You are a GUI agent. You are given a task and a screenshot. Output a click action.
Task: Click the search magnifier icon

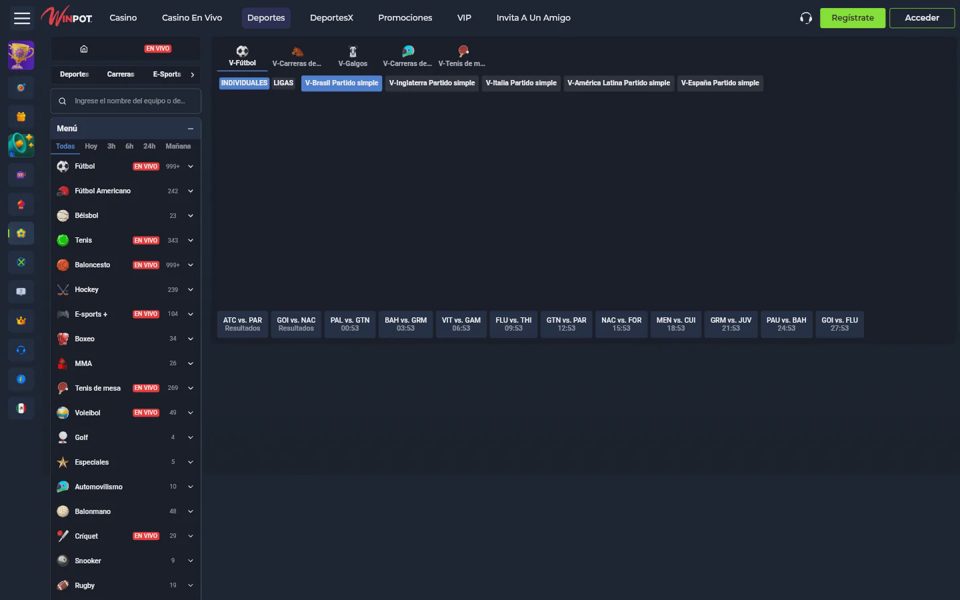pyautogui.click(x=62, y=101)
